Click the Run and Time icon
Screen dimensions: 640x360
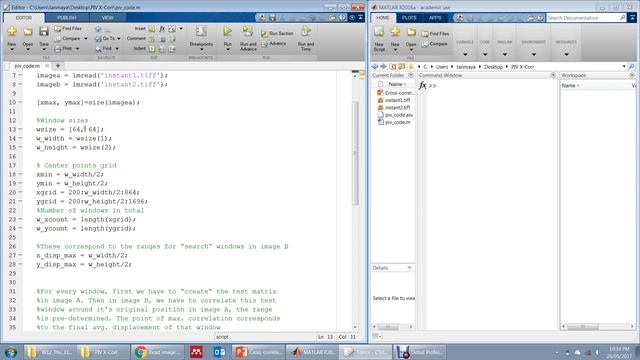[306, 31]
